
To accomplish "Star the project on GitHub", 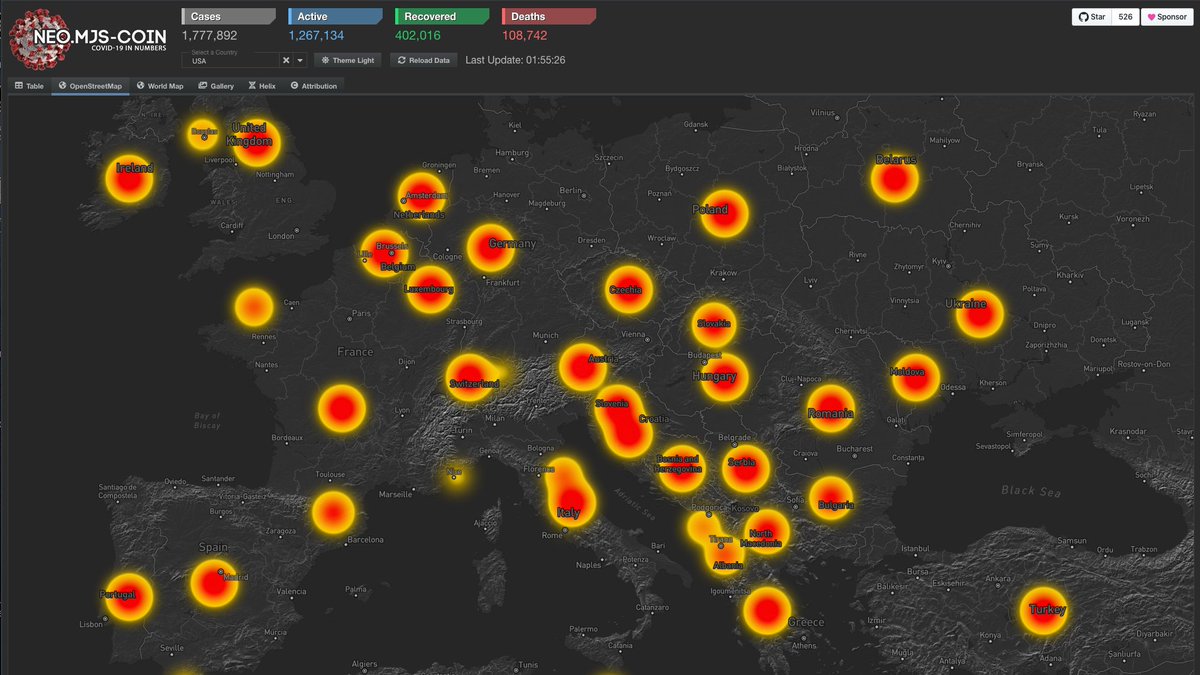I will click(1091, 17).
